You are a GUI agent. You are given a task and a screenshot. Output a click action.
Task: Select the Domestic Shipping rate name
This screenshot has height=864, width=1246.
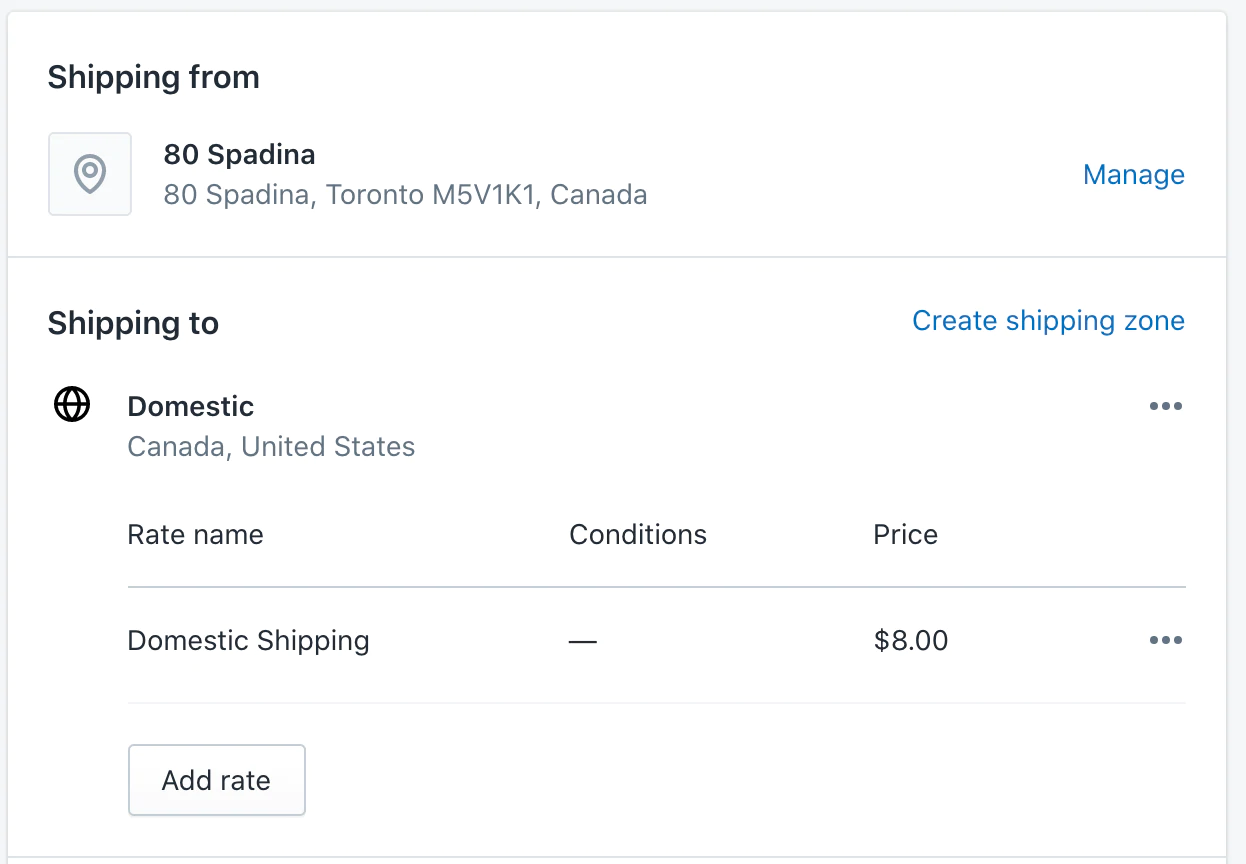click(248, 640)
